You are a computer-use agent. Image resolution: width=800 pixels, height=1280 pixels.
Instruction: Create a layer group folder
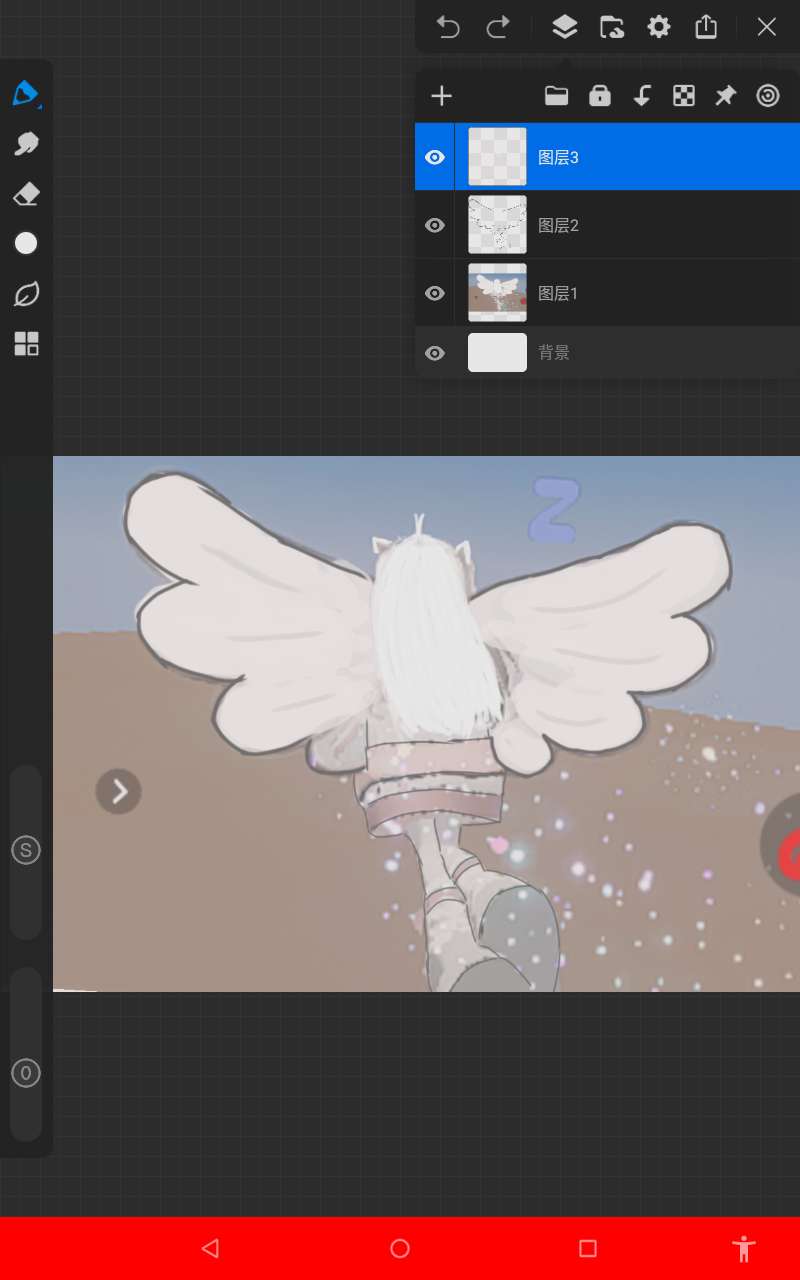pos(556,96)
